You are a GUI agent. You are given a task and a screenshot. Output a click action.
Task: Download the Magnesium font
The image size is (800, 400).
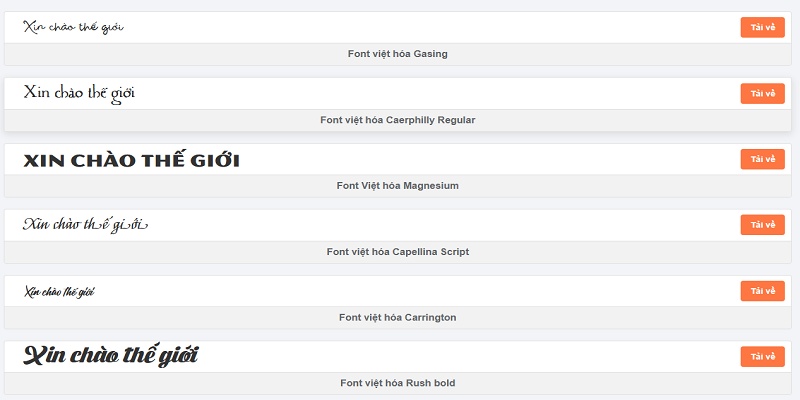point(762,159)
